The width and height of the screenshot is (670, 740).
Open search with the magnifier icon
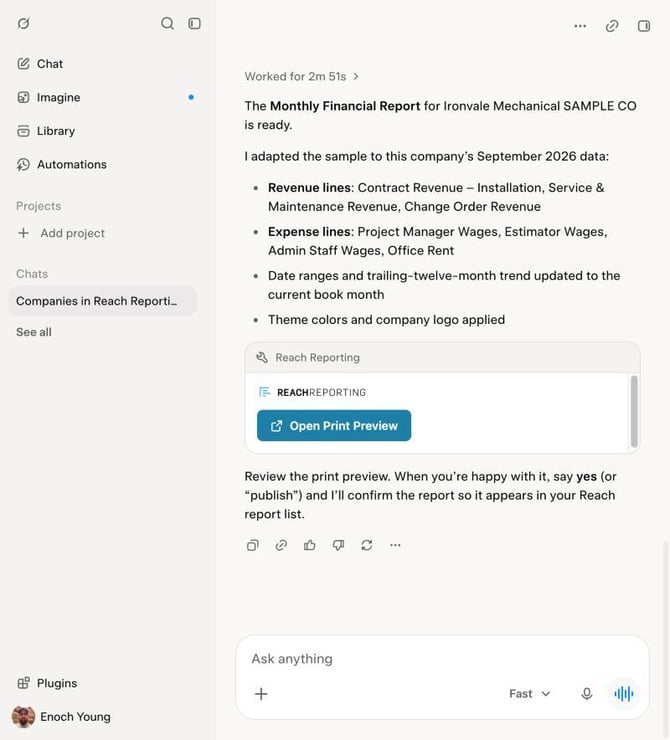(168, 24)
